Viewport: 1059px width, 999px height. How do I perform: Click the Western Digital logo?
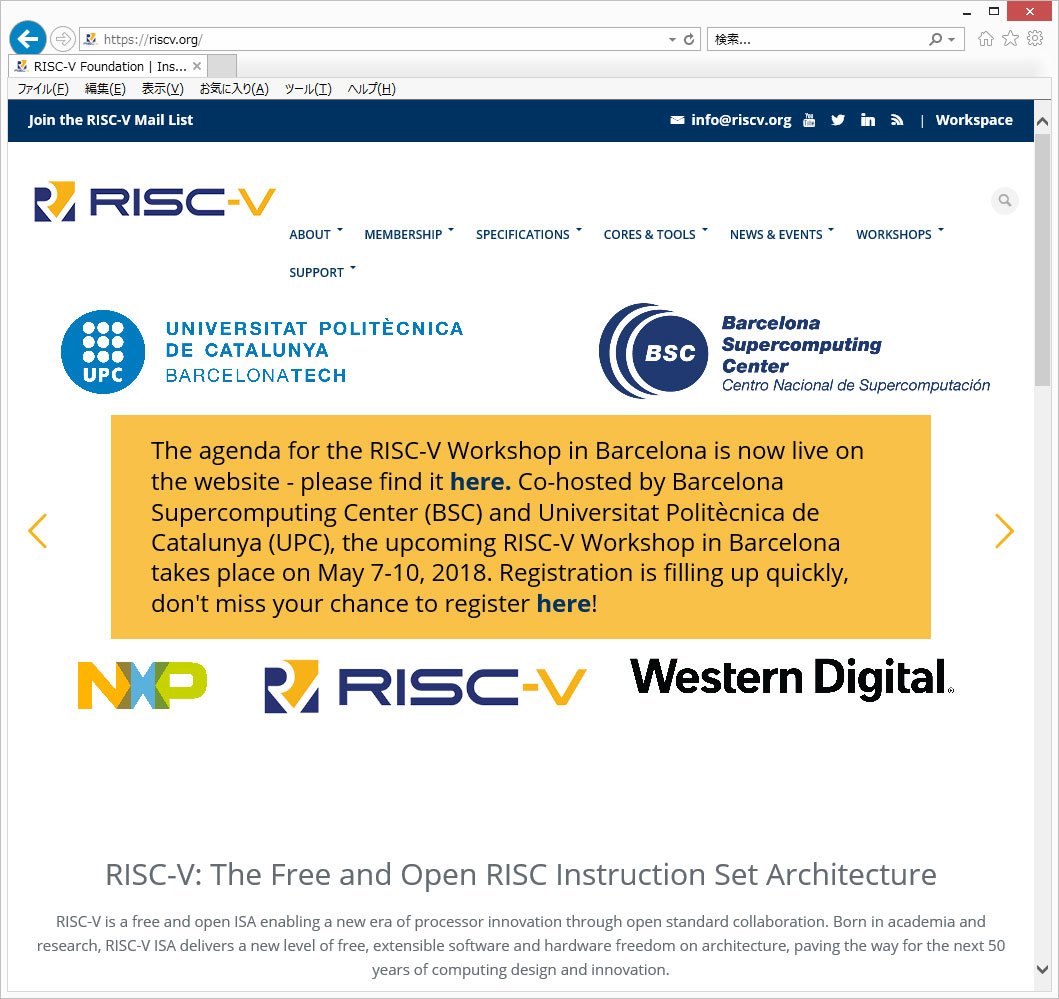[792, 678]
